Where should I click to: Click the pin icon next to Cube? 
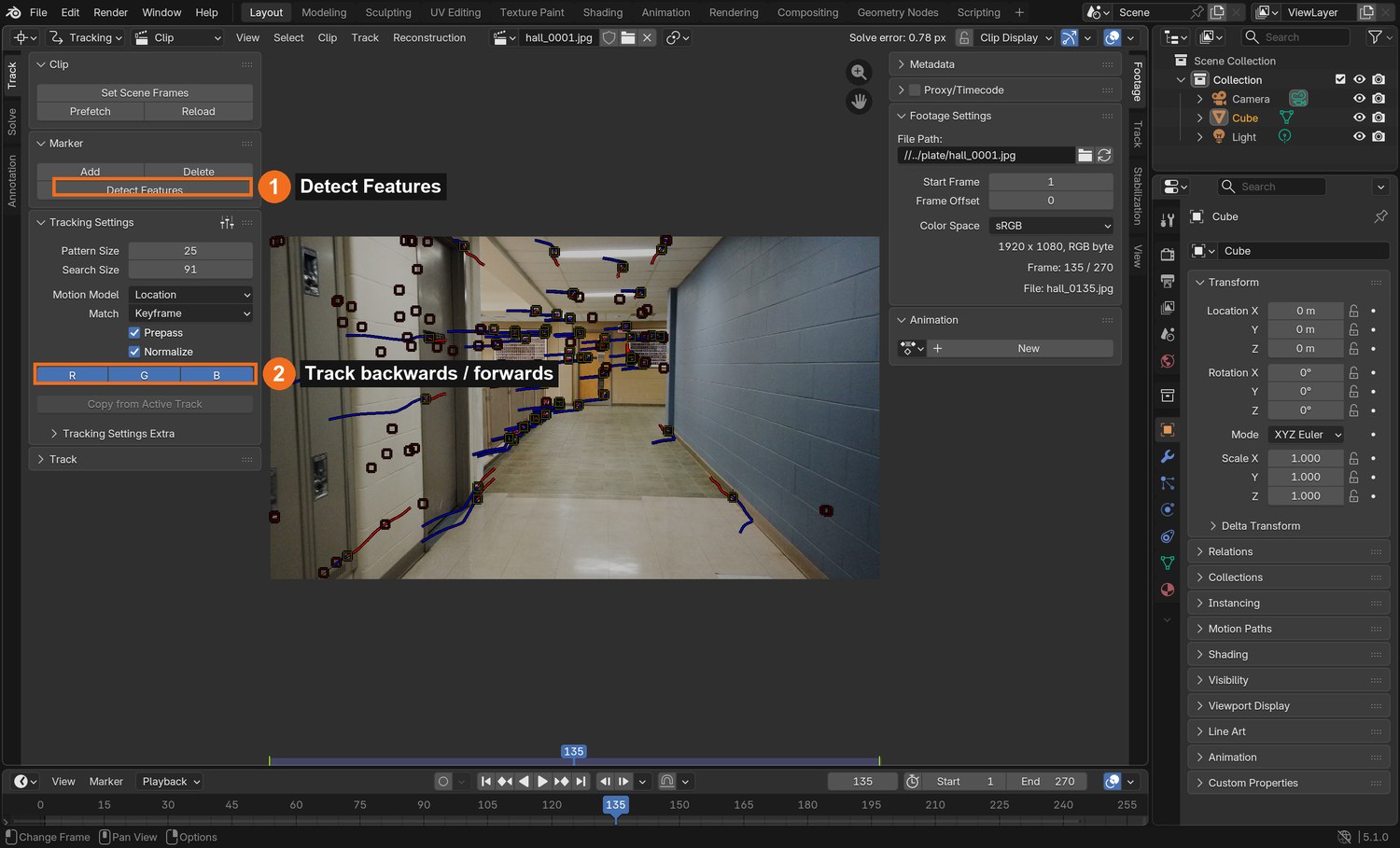pos(1380,216)
